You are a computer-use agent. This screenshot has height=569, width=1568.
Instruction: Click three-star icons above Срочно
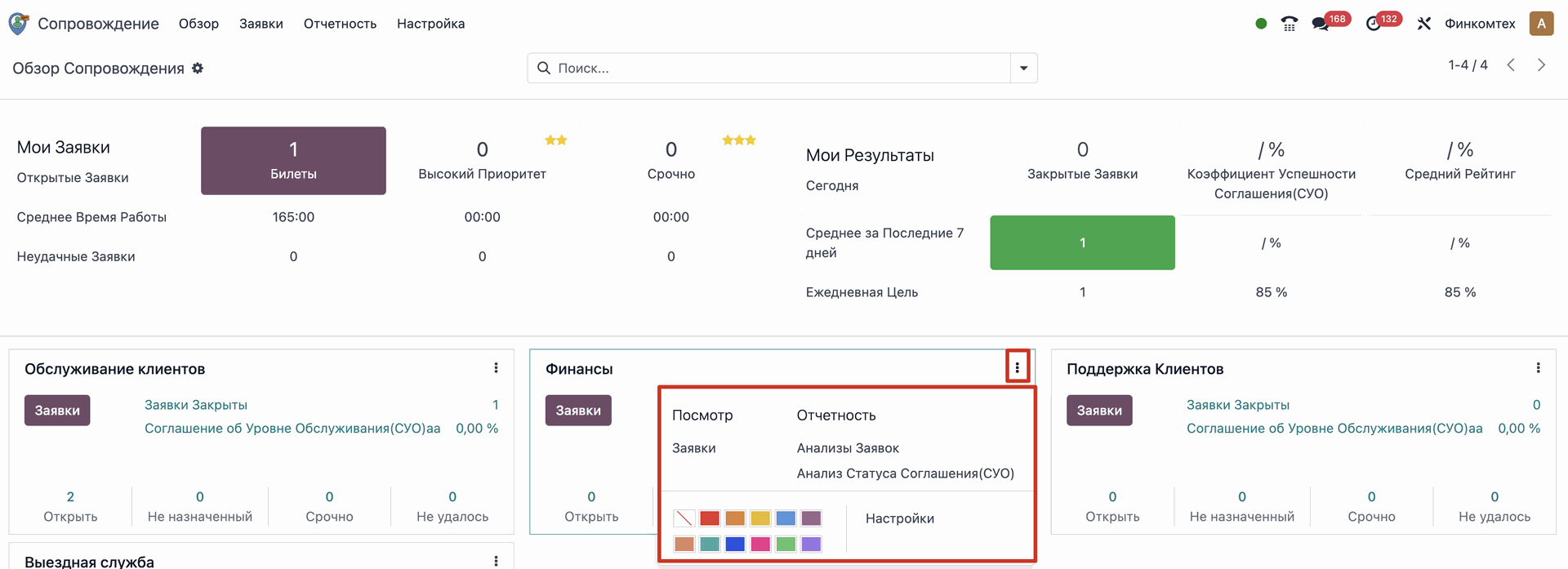(x=739, y=140)
